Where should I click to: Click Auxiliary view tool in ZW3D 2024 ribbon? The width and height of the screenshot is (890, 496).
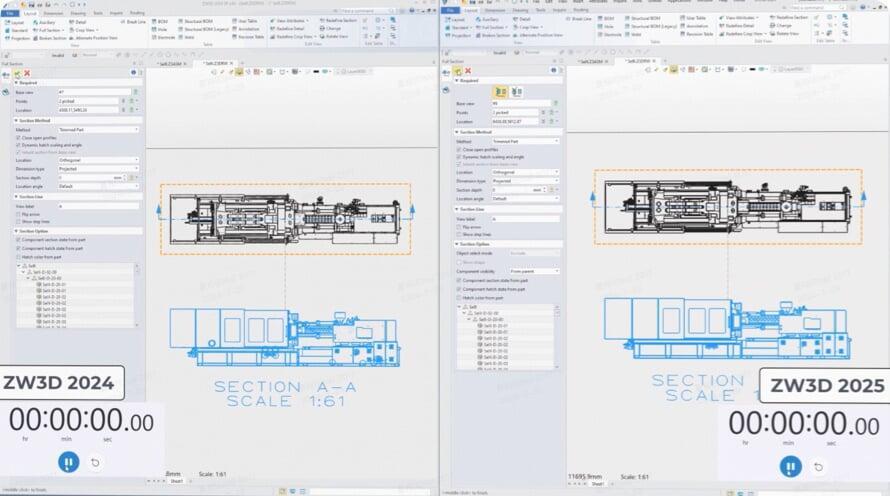(43, 22)
